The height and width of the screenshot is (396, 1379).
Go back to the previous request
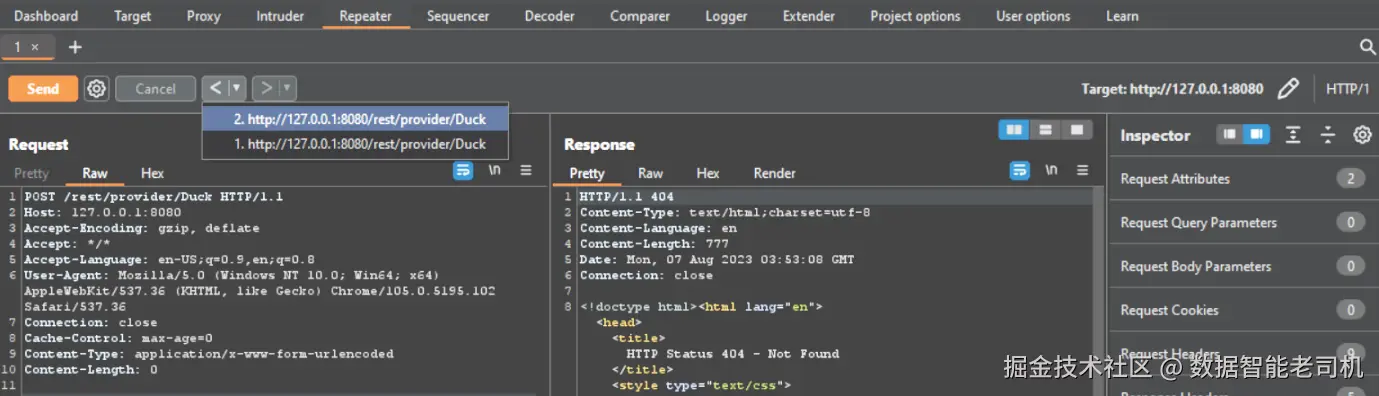pos(215,88)
